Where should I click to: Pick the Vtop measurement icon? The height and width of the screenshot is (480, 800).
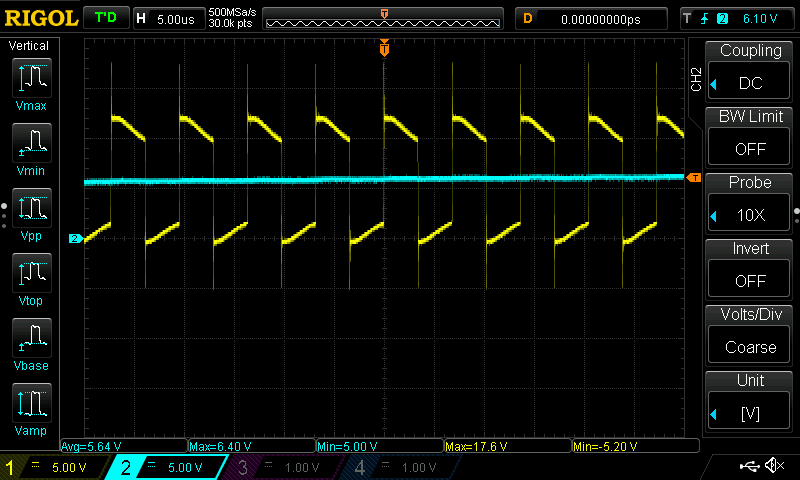32,273
